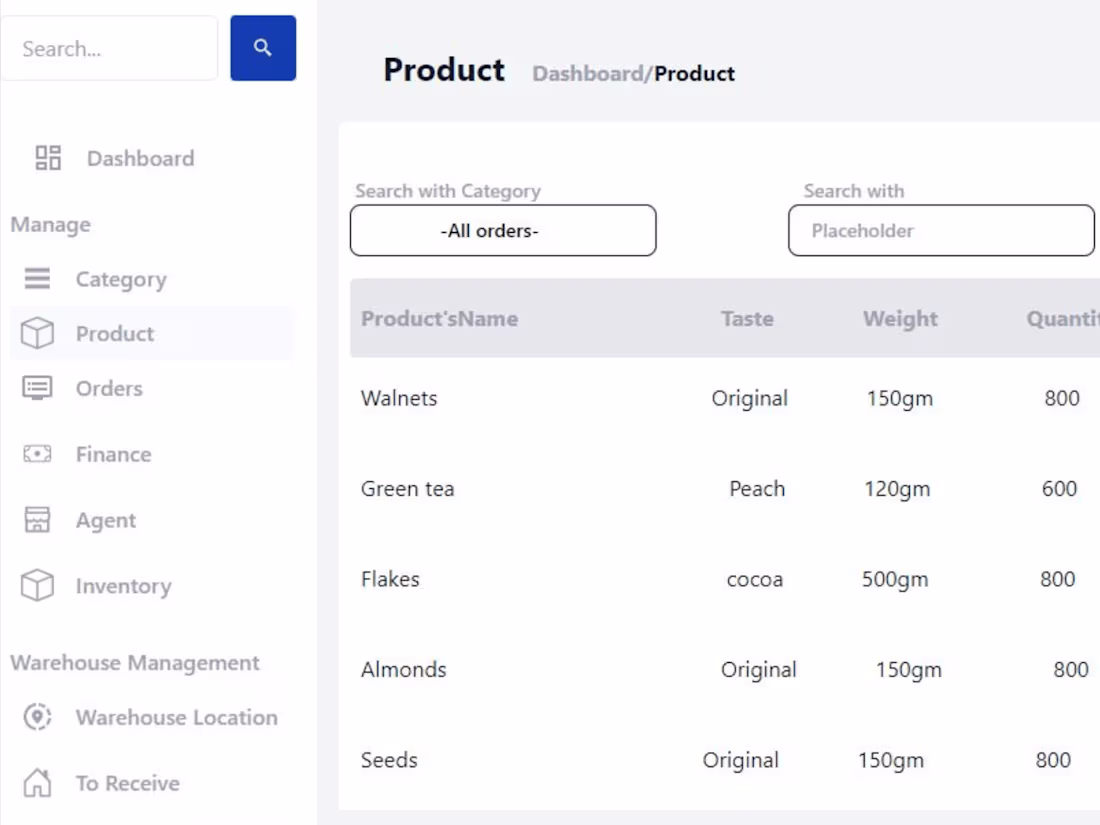Screen dimensions: 1100x825
Task: Open the Finance section
Action: point(114,455)
